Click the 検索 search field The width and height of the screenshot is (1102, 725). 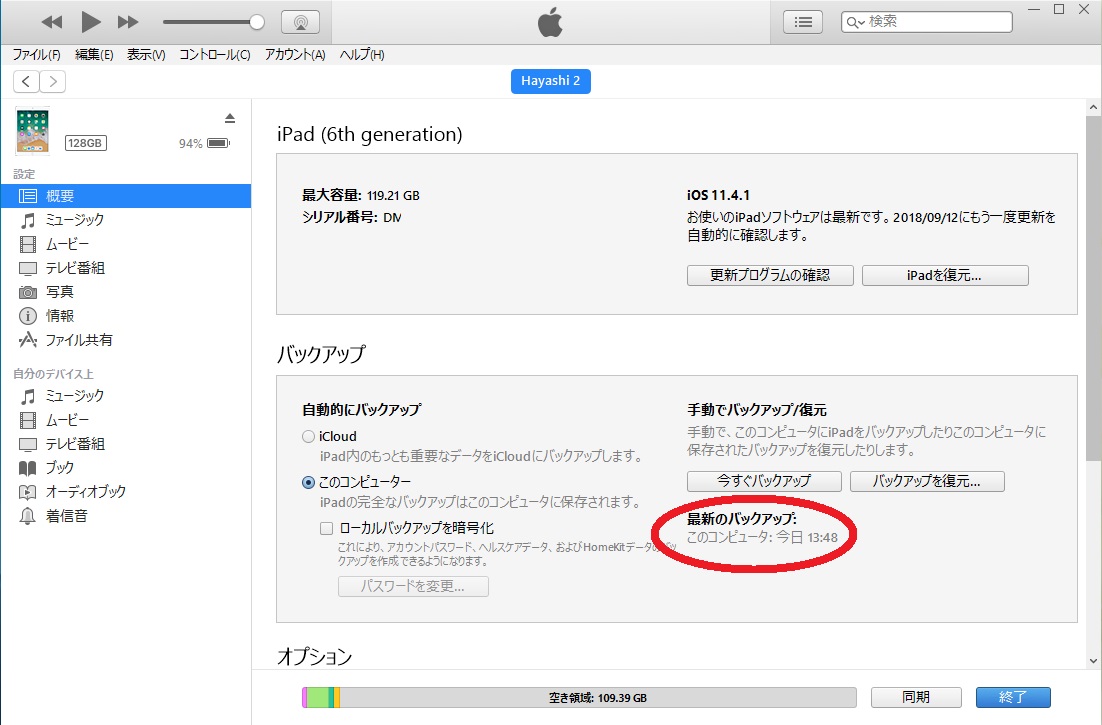(x=926, y=22)
